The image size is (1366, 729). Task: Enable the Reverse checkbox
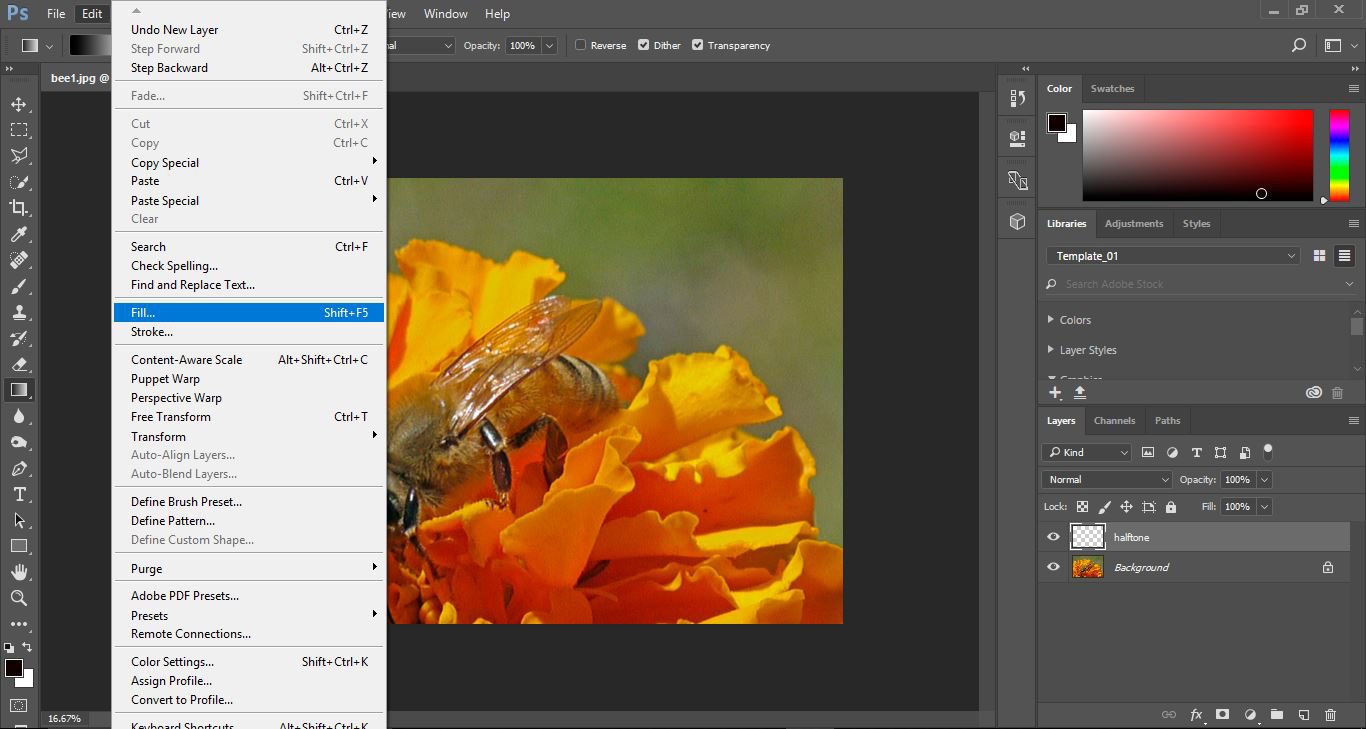581,45
